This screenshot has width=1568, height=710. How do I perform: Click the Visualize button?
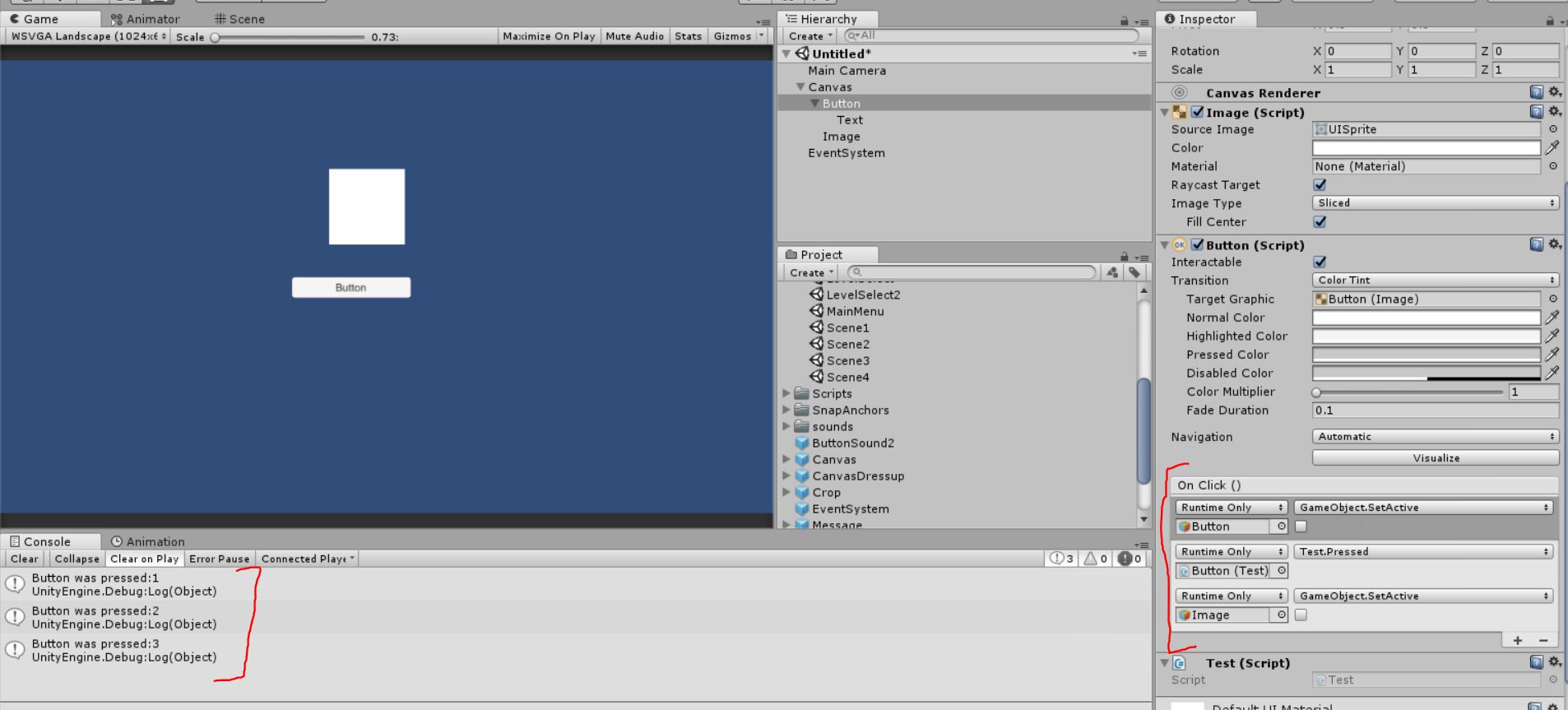[1436, 458]
